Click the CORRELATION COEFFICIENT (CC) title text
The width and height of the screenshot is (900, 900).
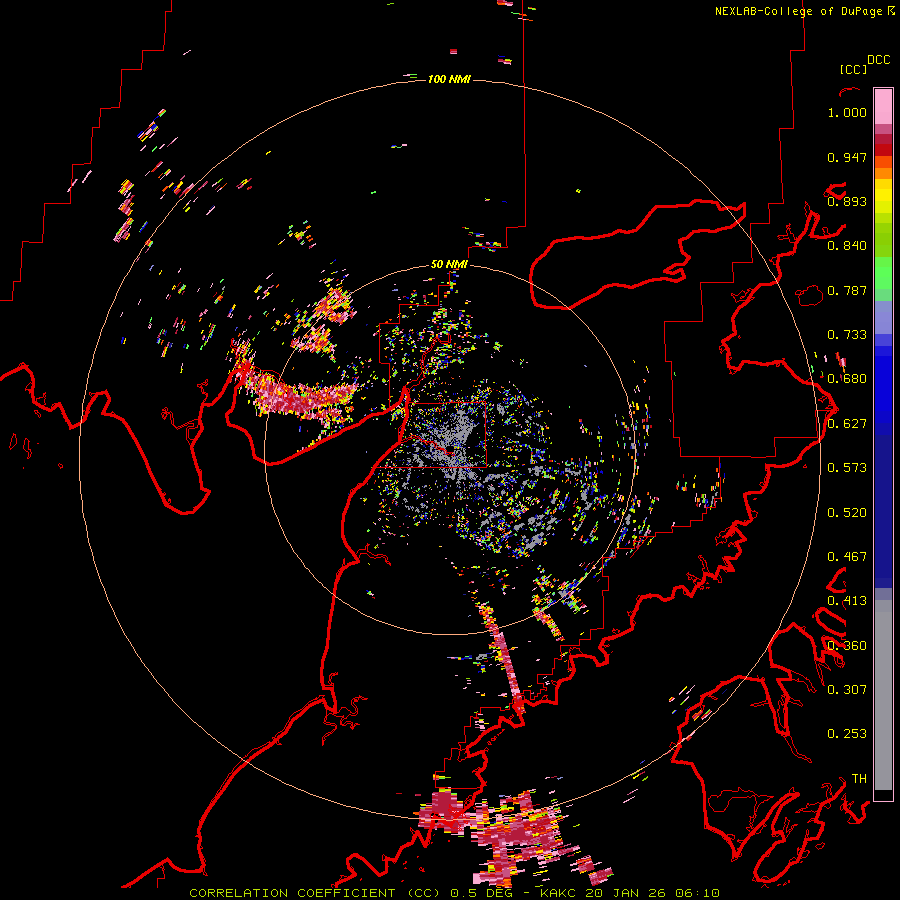coord(315,893)
